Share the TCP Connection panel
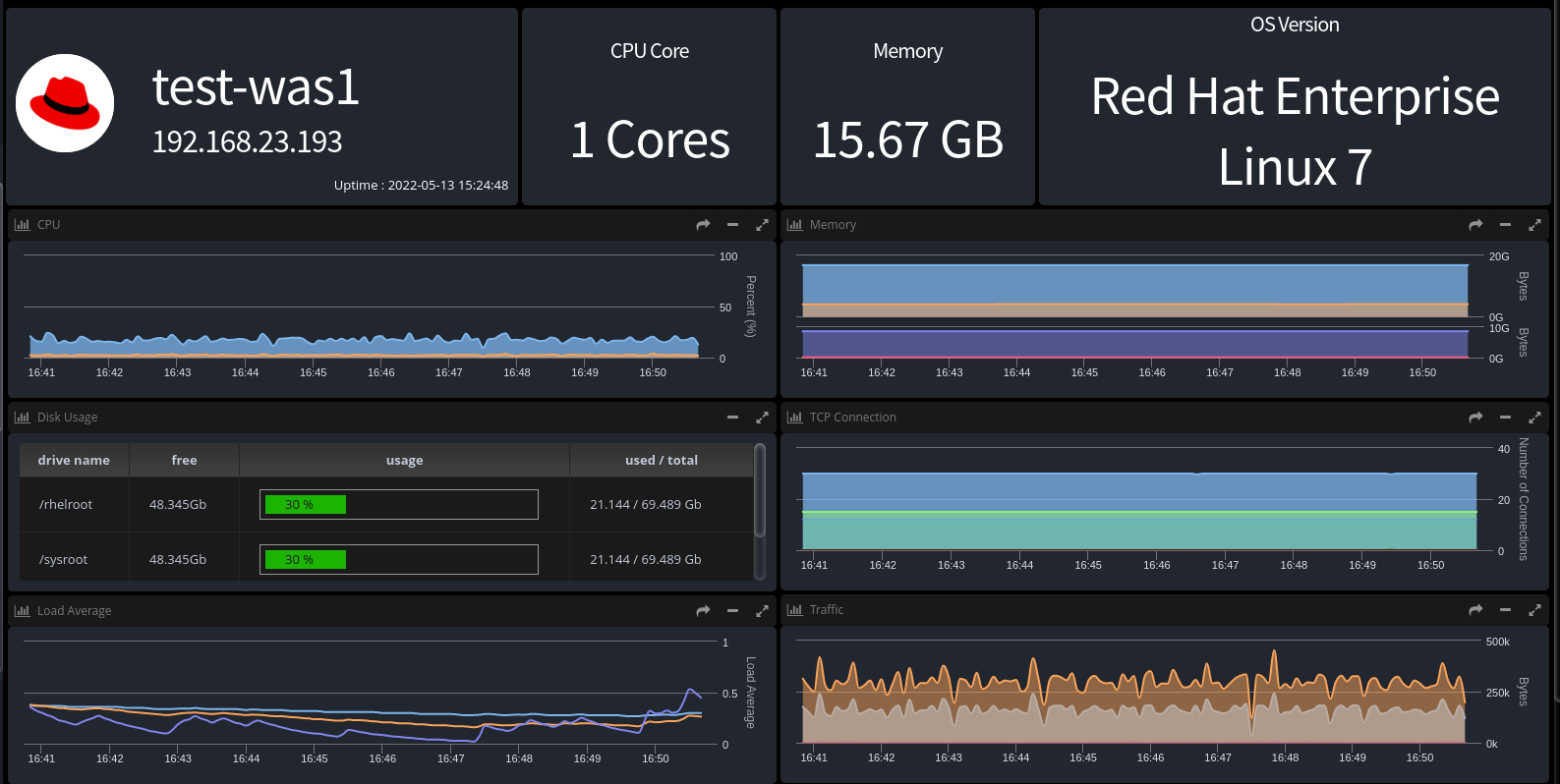This screenshot has height=784, width=1560. pos(1475,418)
